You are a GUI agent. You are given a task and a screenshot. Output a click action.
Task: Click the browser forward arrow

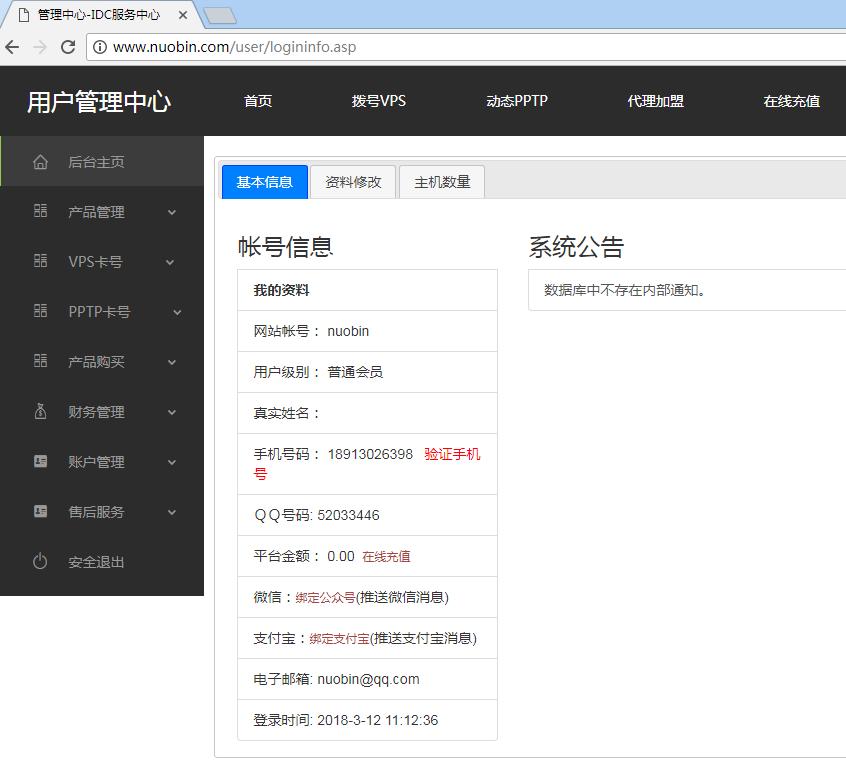pyautogui.click(x=40, y=47)
